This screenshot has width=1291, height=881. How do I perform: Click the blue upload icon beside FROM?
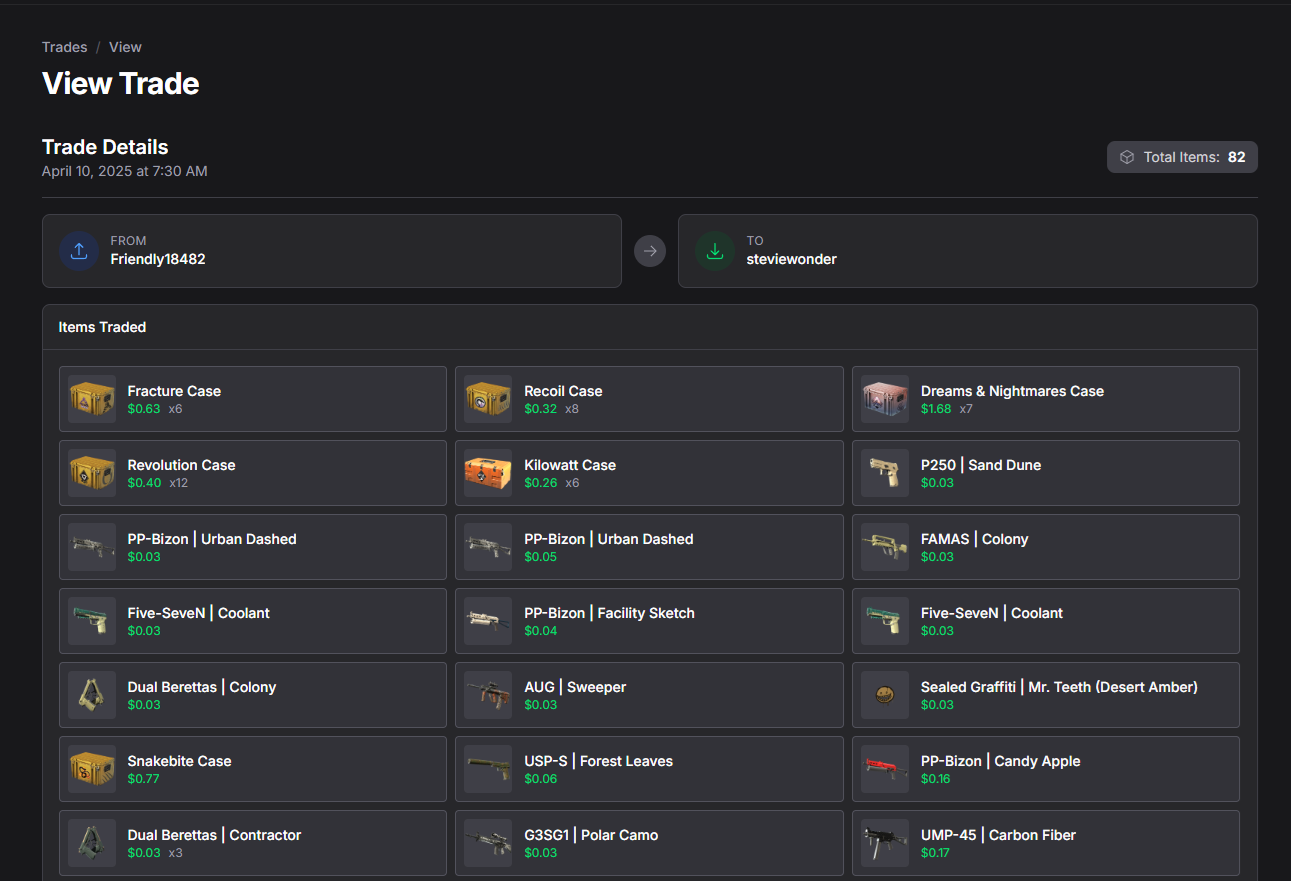pyautogui.click(x=79, y=251)
